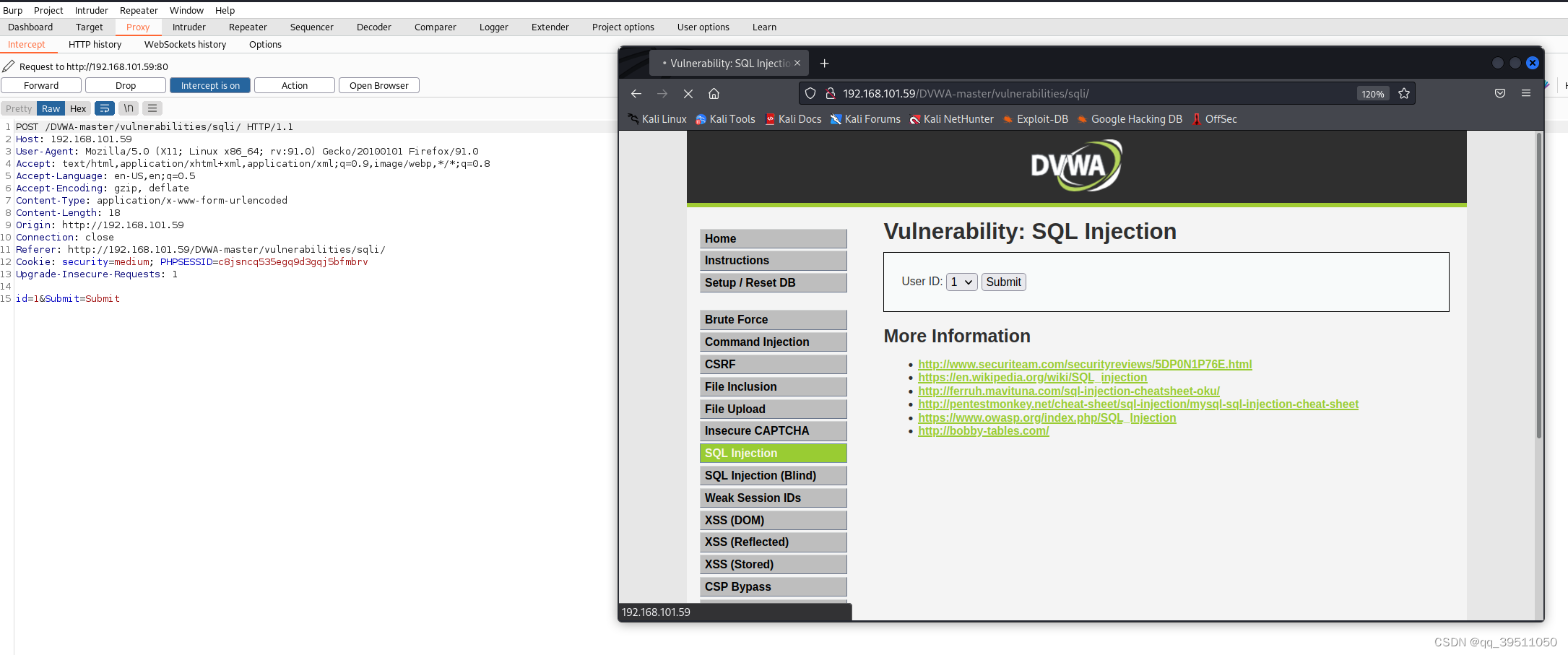Screen dimensions: 1568x655
Task: Switch to the Repeater tab
Action: (248, 27)
